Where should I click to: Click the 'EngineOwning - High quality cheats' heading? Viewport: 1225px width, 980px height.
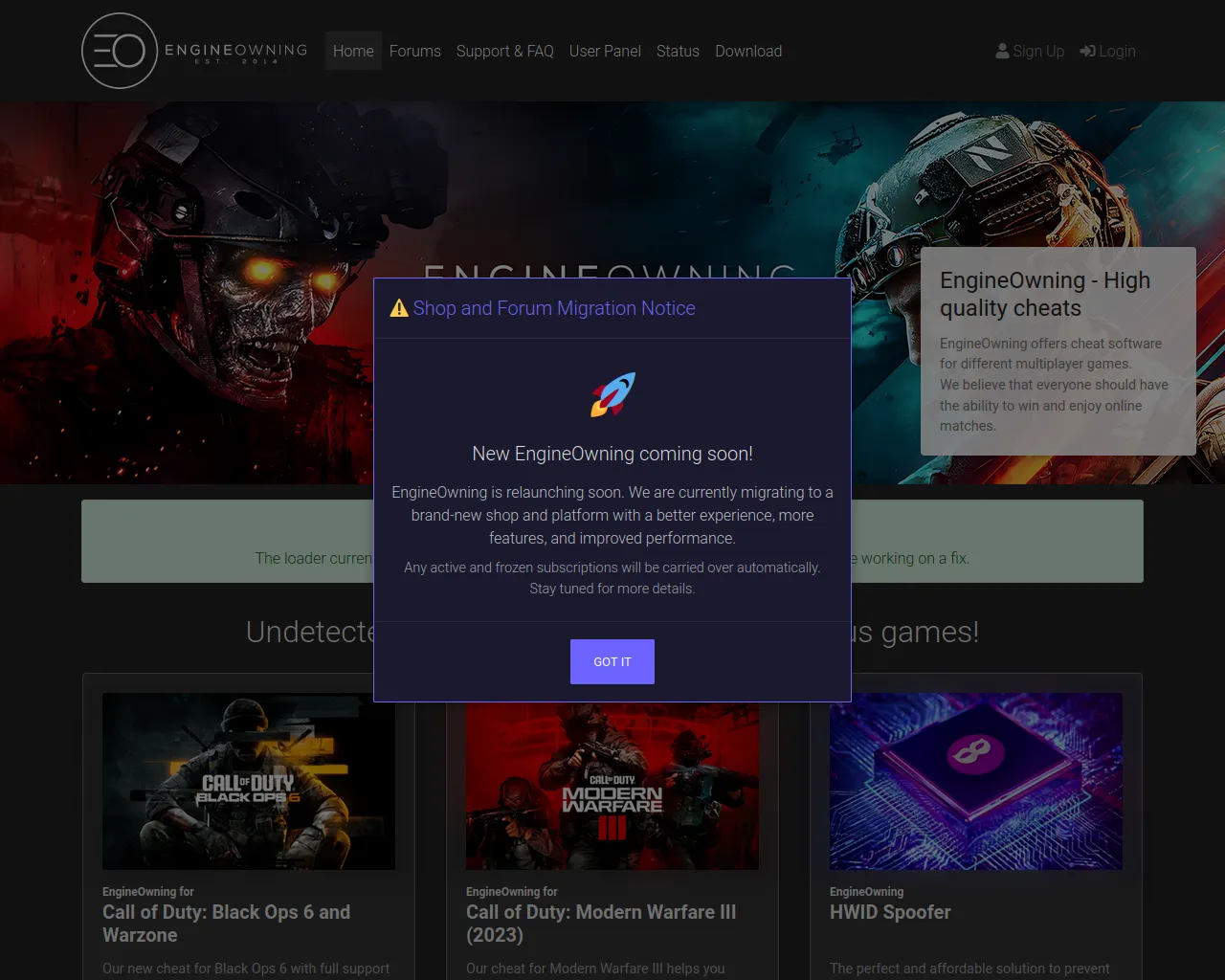(x=1045, y=294)
